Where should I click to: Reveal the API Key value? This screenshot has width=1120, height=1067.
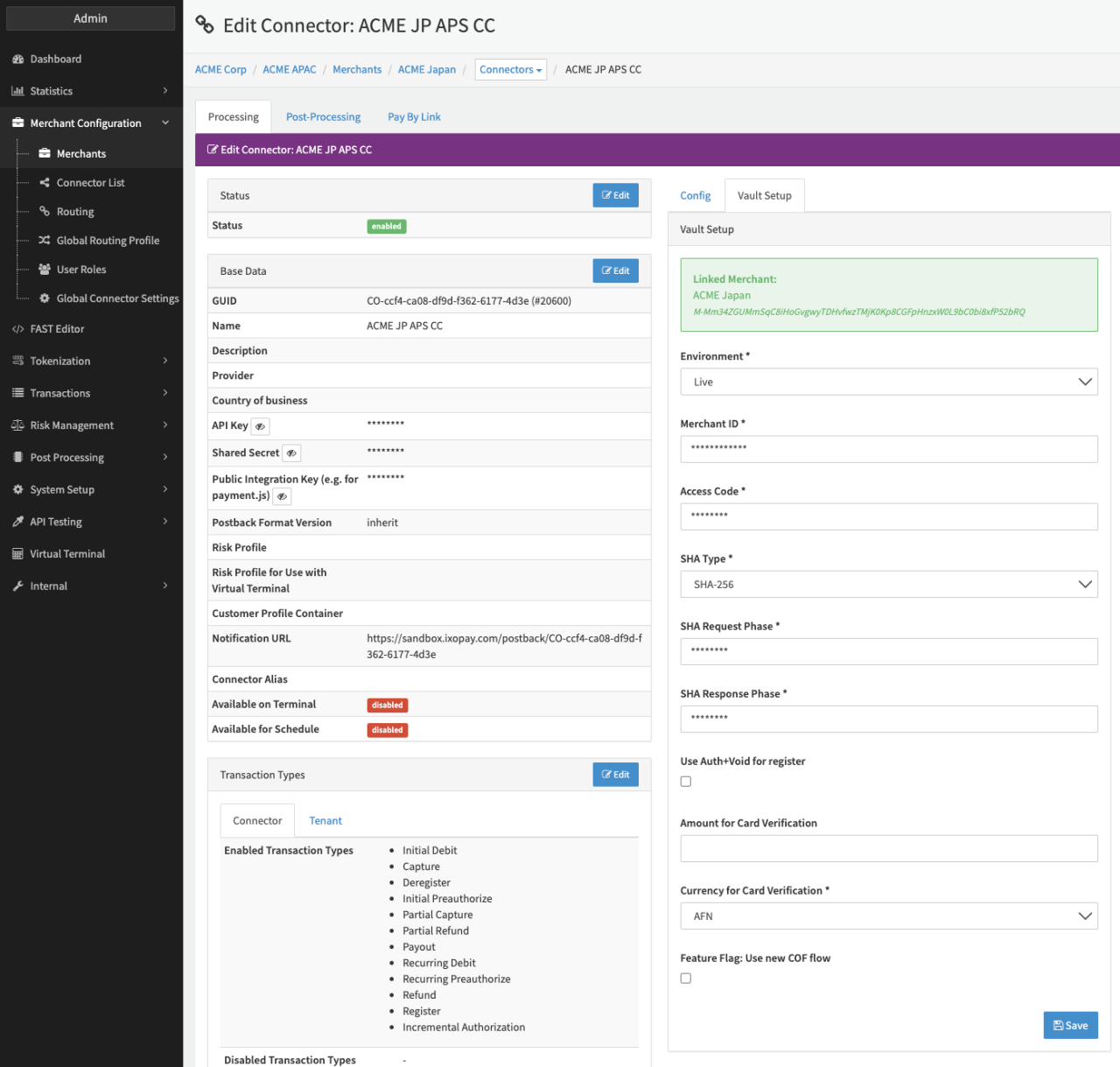click(x=260, y=426)
